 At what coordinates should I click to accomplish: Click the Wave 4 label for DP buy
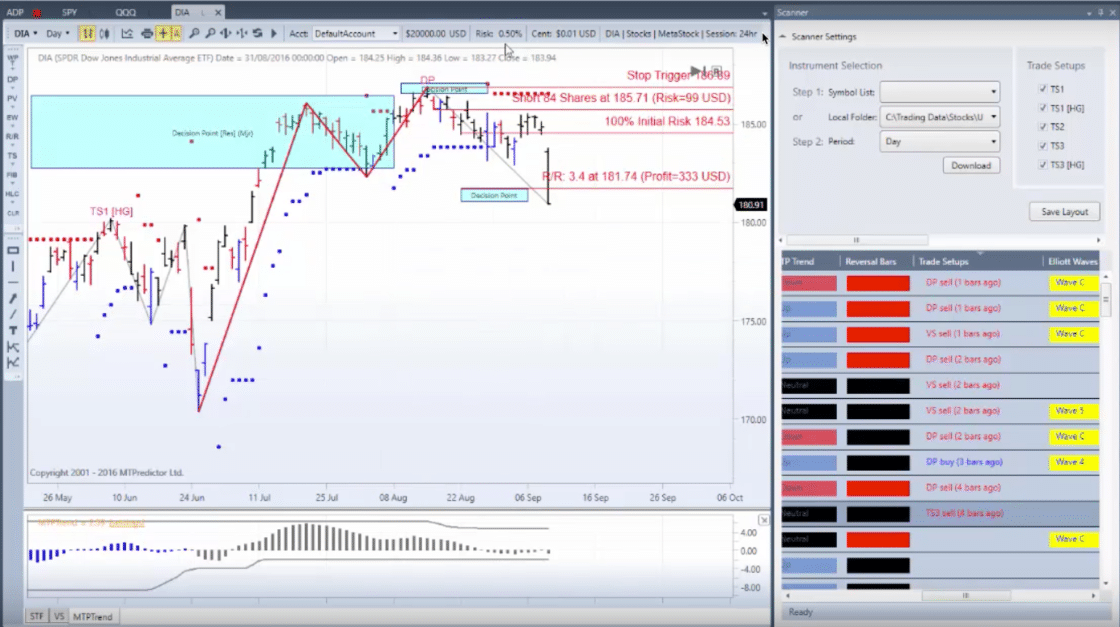coord(1073,462)
